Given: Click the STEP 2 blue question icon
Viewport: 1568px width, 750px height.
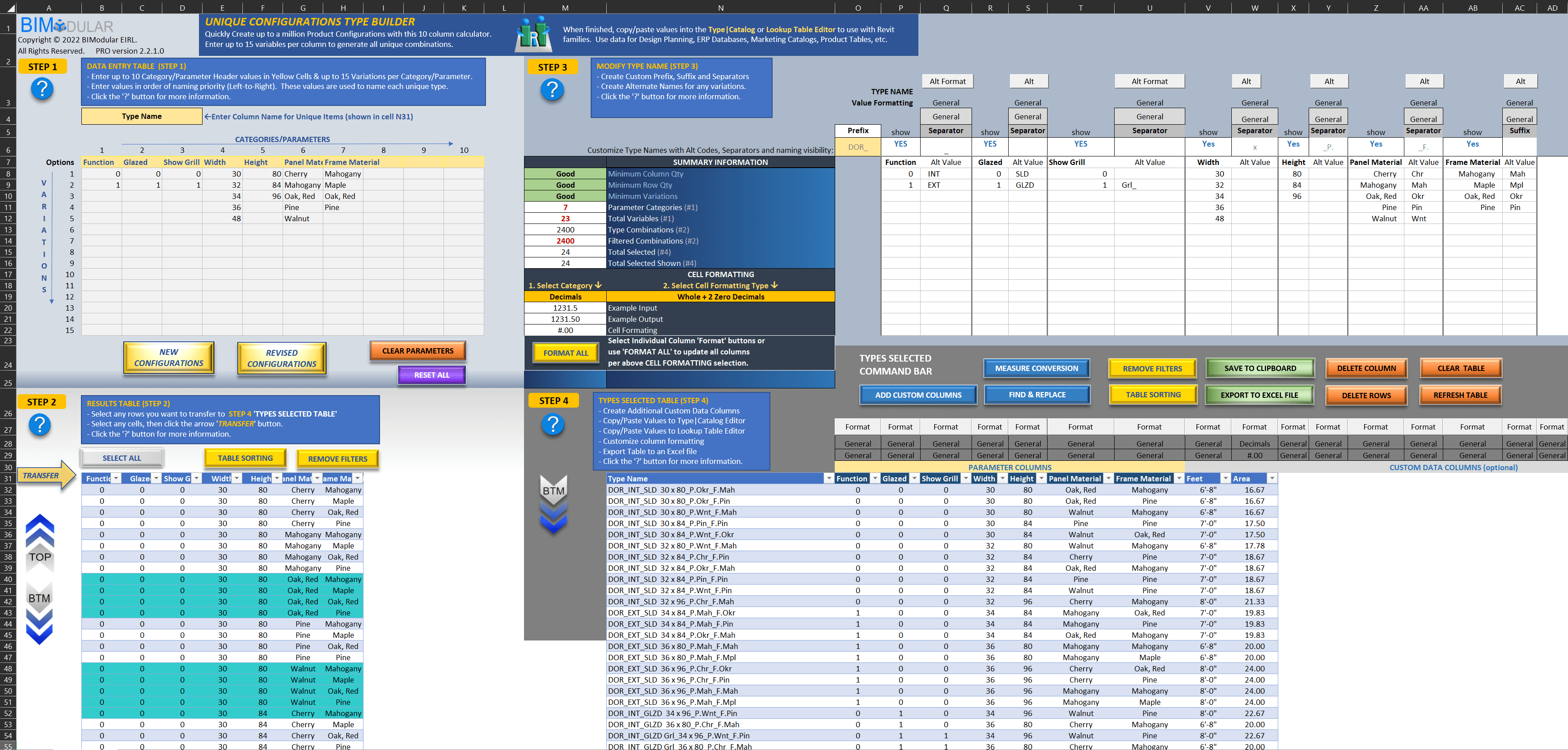Looking at the screenshot, I should pyautogui.click(x=40, y=425).
